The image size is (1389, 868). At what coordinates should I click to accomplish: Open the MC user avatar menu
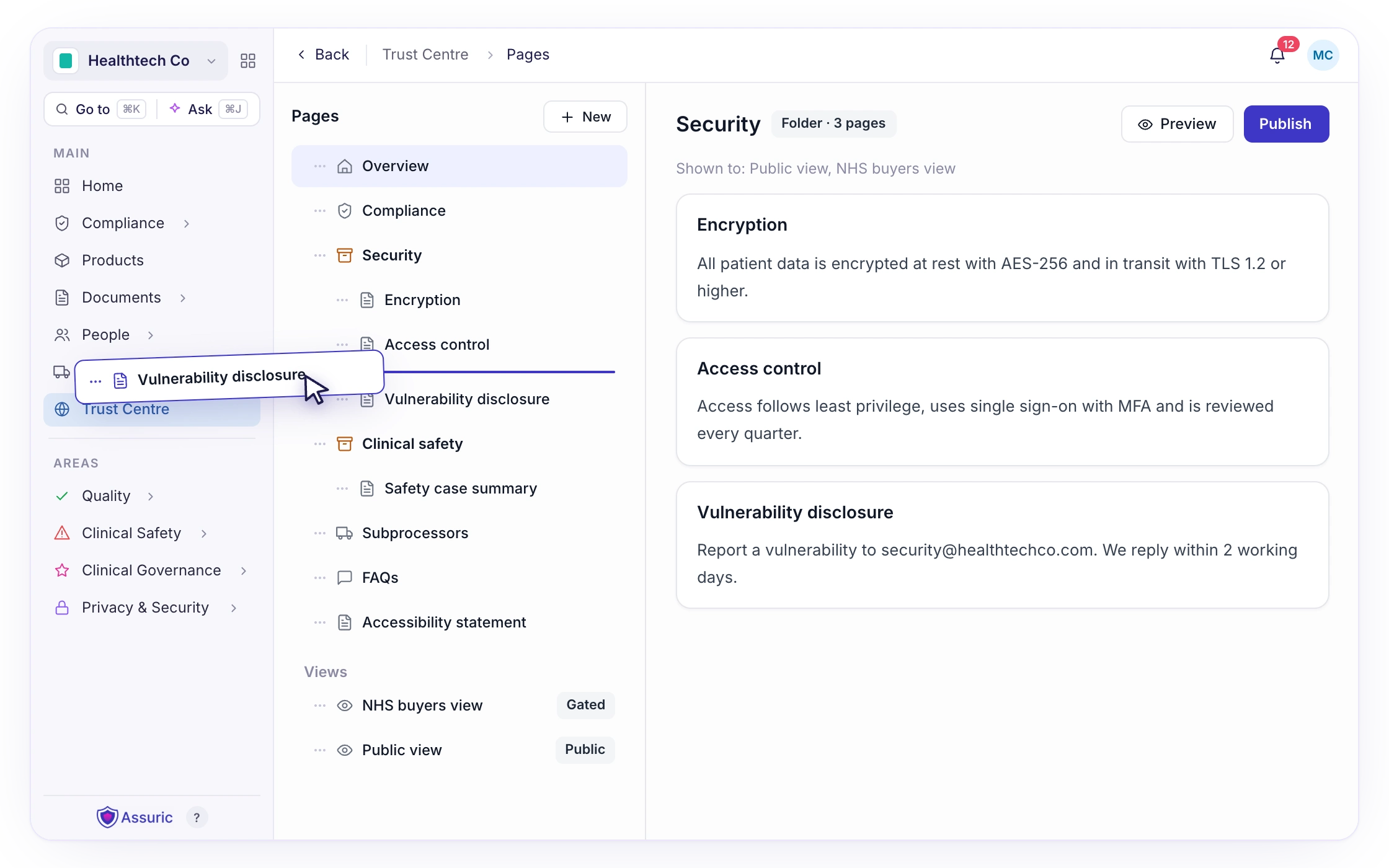click(x=1323, y=55)
